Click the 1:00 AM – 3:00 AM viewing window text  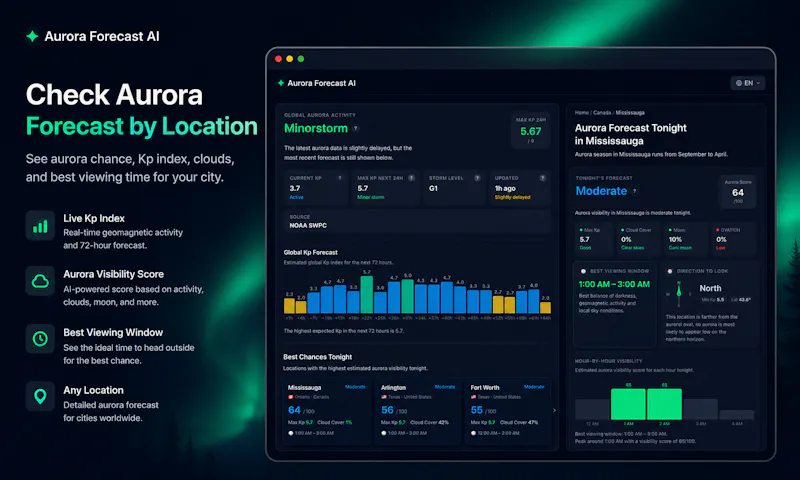614,284
